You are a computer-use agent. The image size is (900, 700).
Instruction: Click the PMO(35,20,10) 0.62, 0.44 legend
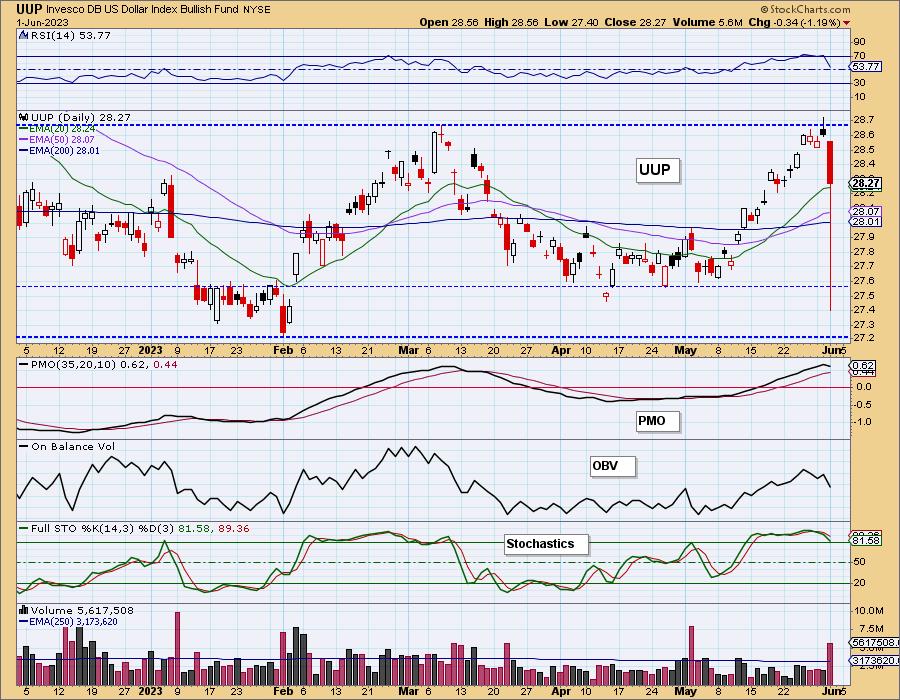tap(104, 364)
